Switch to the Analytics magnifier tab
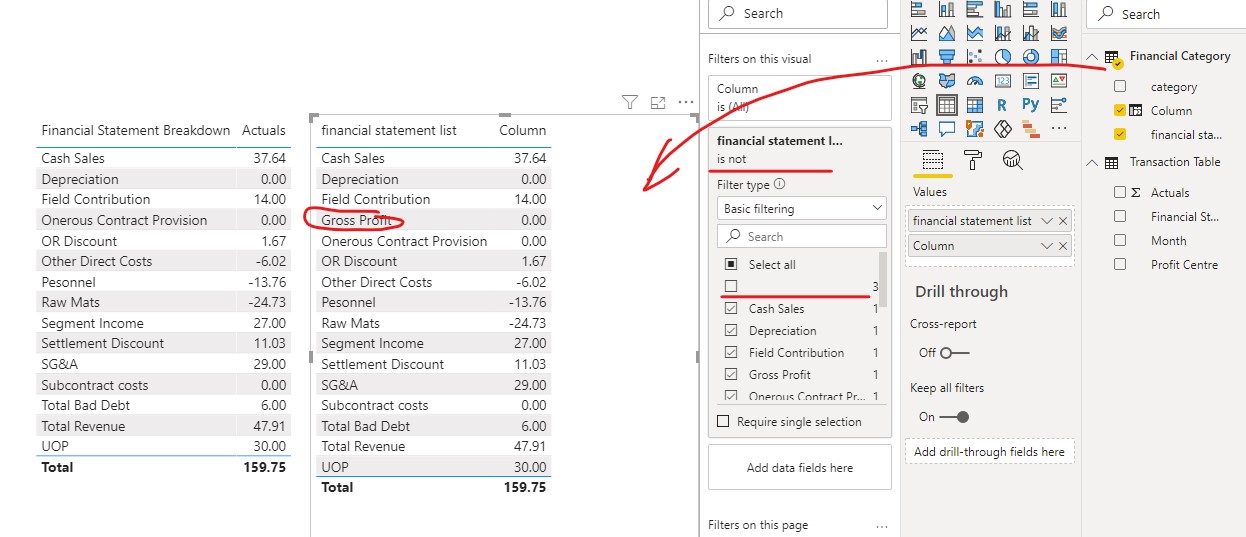Image resolution: width=1246 pixels, height=537 pixels. (x=1012, y=161)
